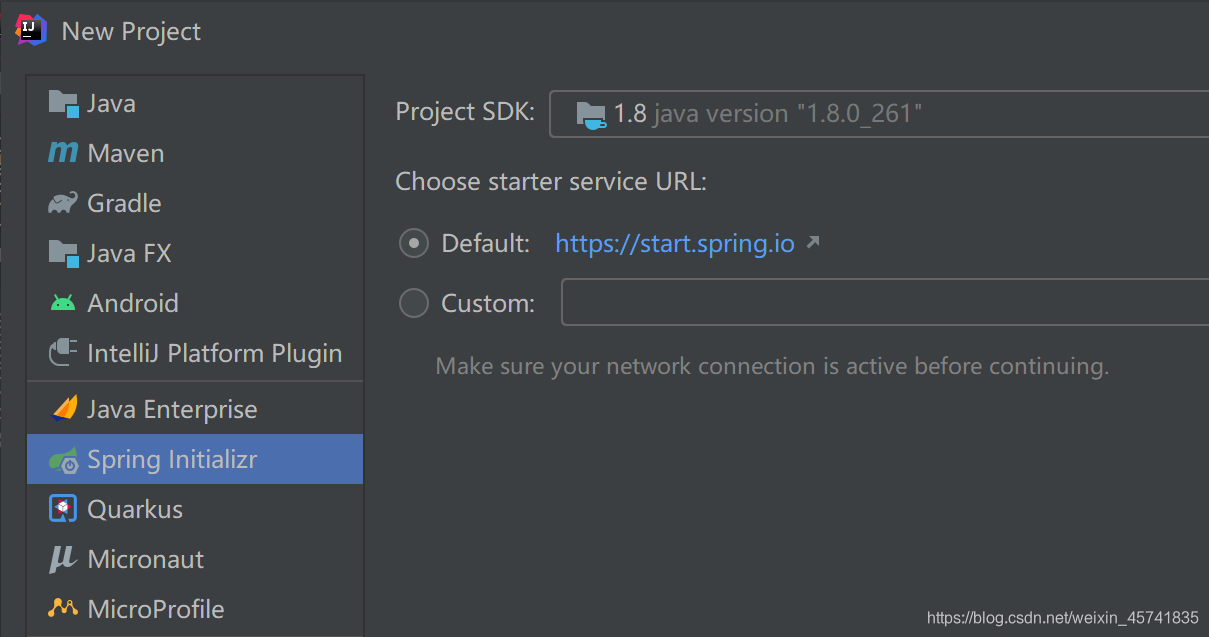This screenshot has height=637, width=1209.
Task: Click the external link arrow after start.spring.io
Action: pyautogui.click(x=813, y=242)
